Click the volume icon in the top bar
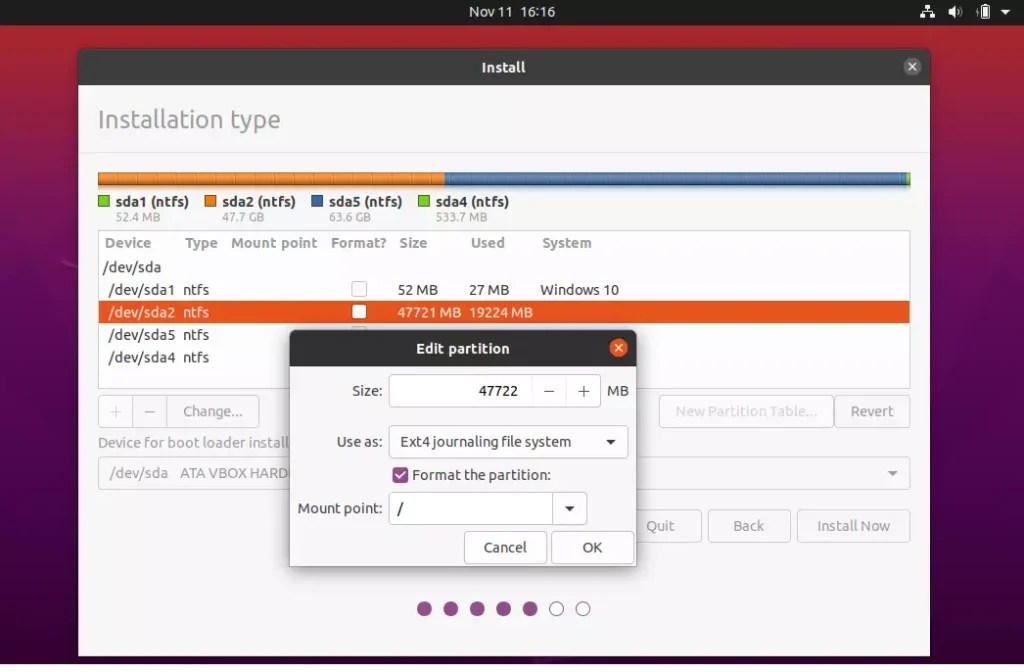This screenshot has width=1024, height=672. (954, 12)
